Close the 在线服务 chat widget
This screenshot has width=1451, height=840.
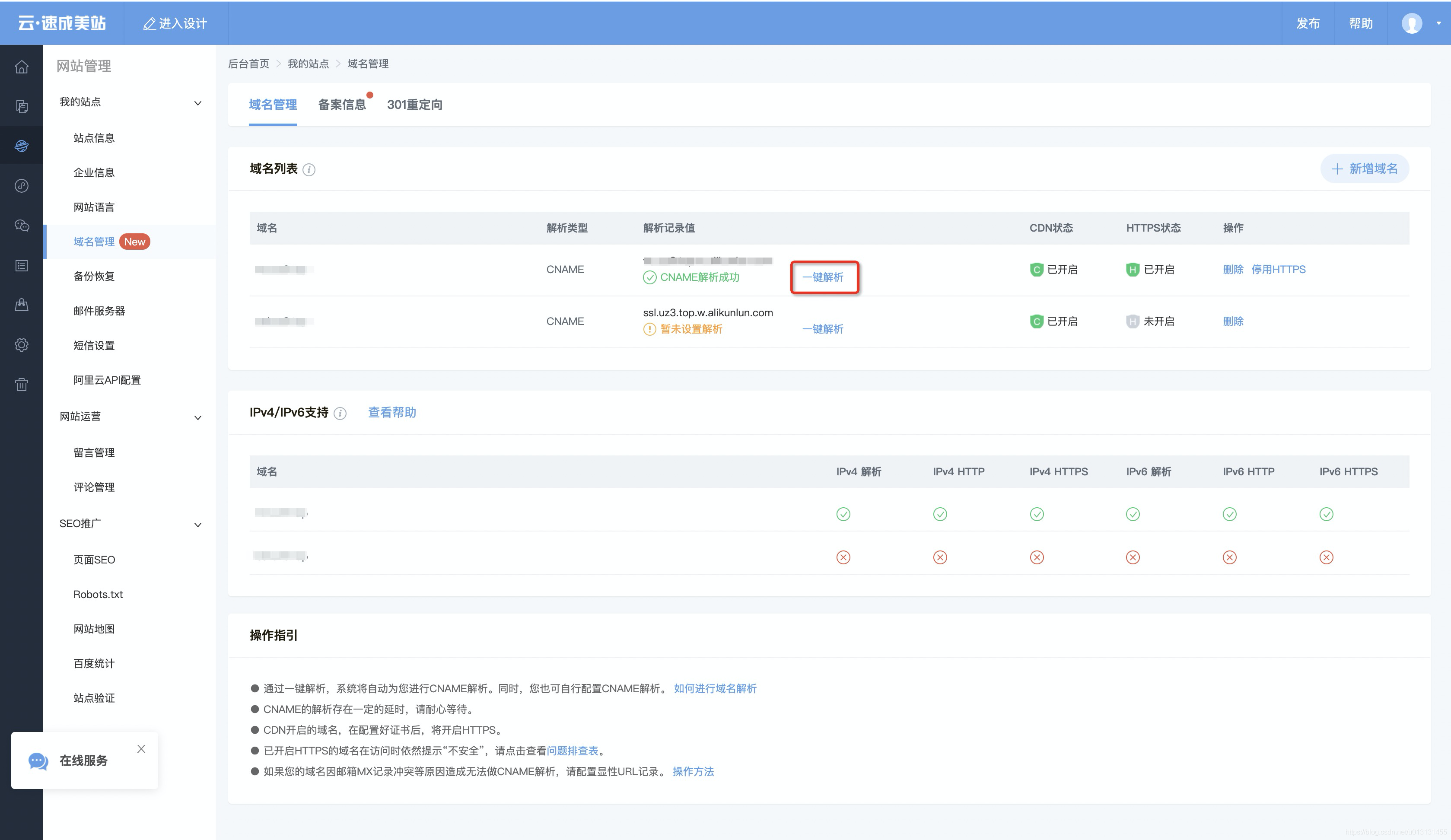click(141, 748)
